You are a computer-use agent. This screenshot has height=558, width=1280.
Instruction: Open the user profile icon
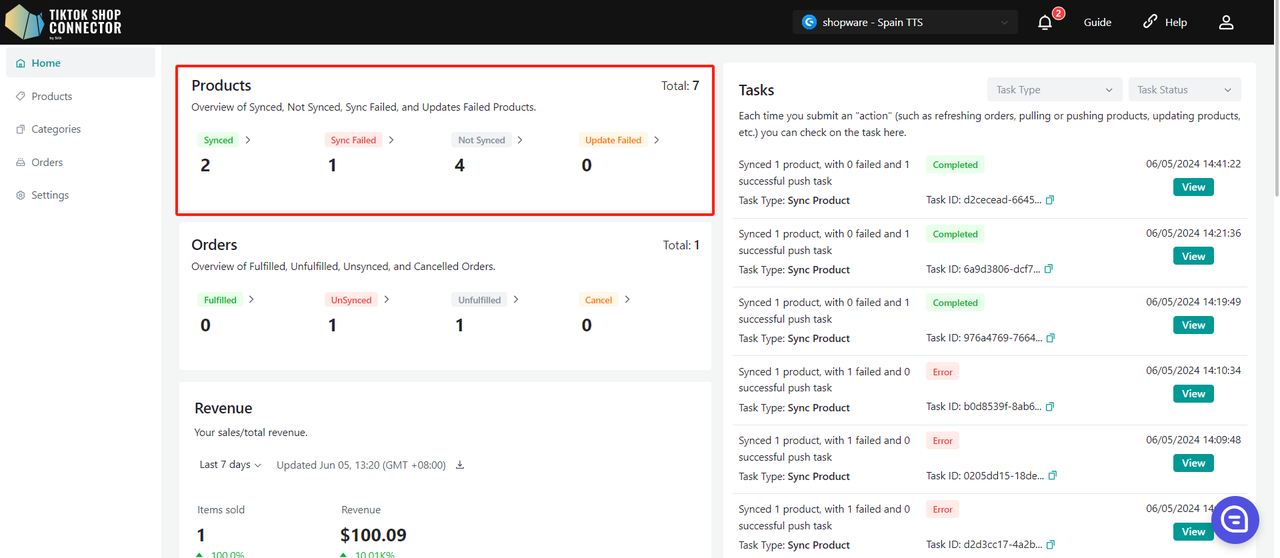pyautogui.click(x=1226, y=22)
